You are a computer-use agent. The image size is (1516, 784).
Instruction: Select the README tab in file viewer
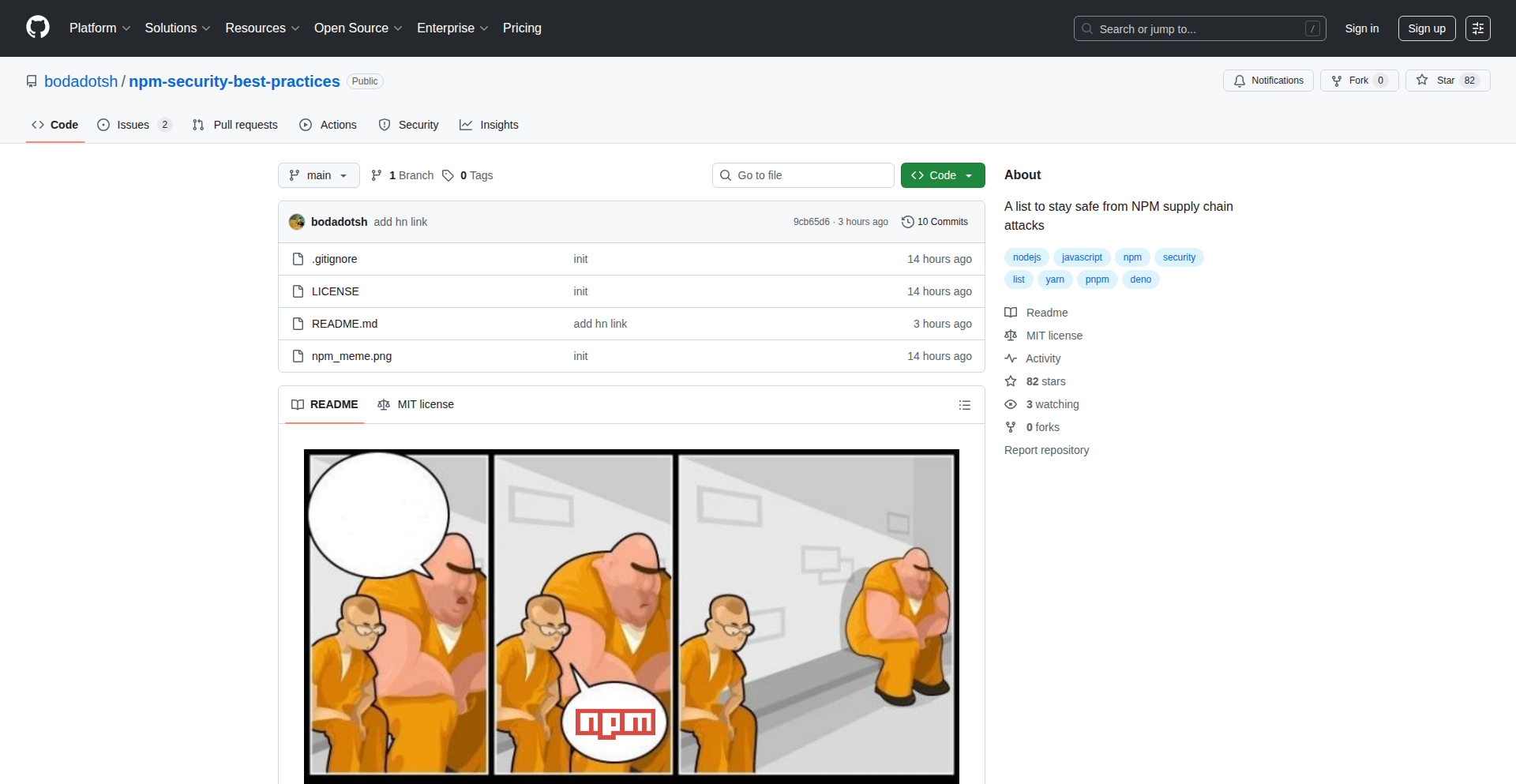(x=325, y=404)
